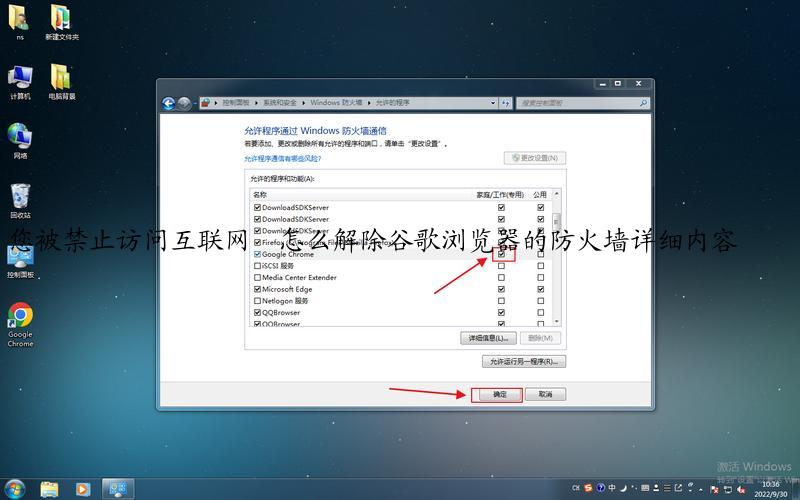800x500 pixels.
Task: Uncheck the Google Chrome name checkbox
Action: (257, 254)
